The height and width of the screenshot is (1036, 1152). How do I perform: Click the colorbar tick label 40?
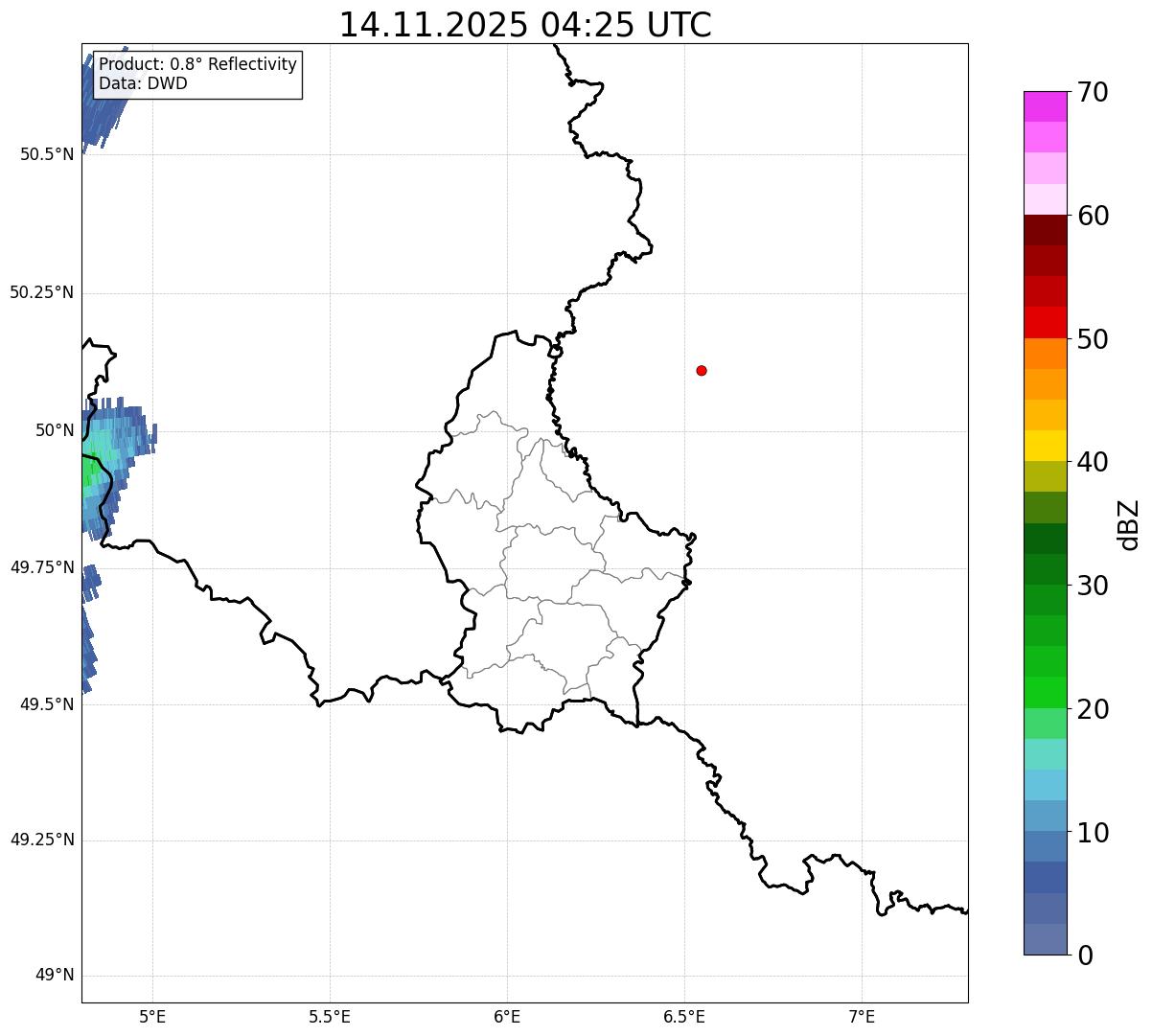[x=1094, y=462]
